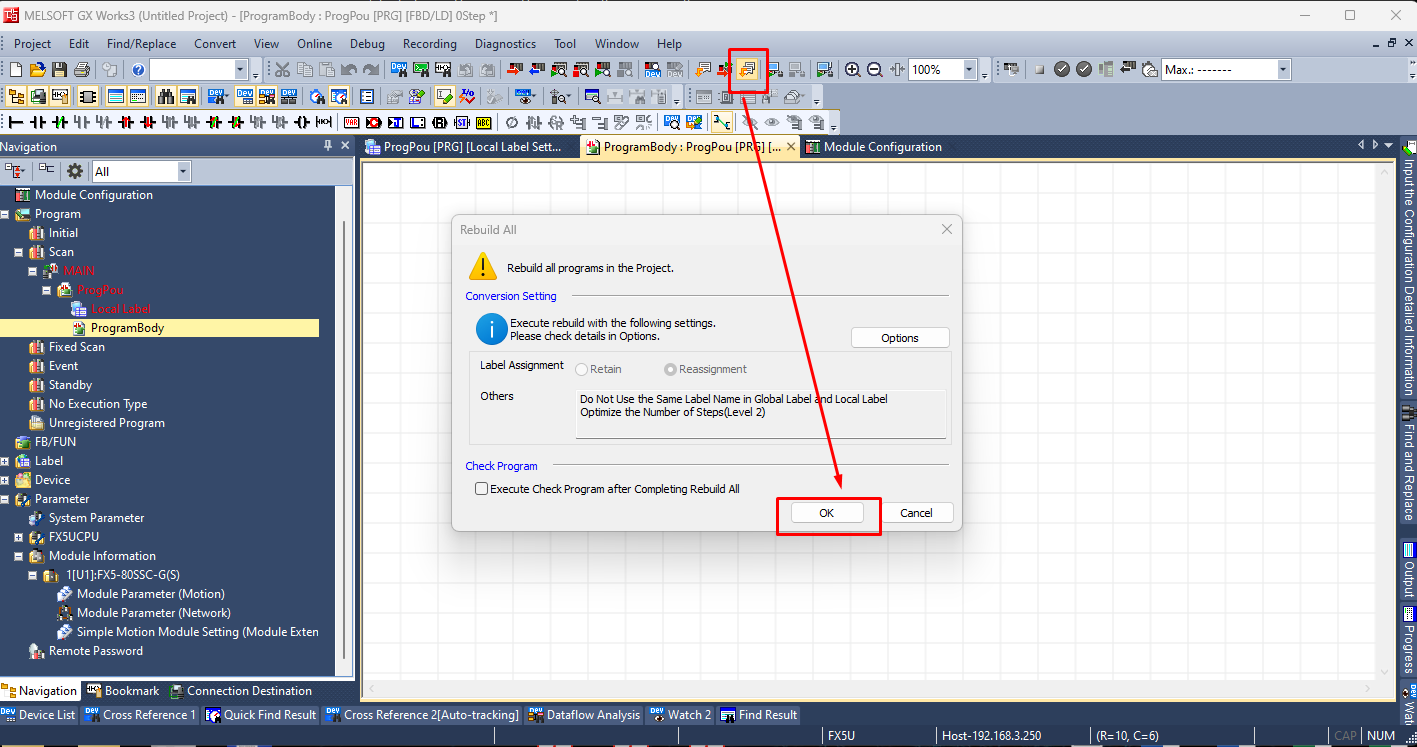
Task: Insert an open contact ladder symbol
Action: click(x=38, y=122)
